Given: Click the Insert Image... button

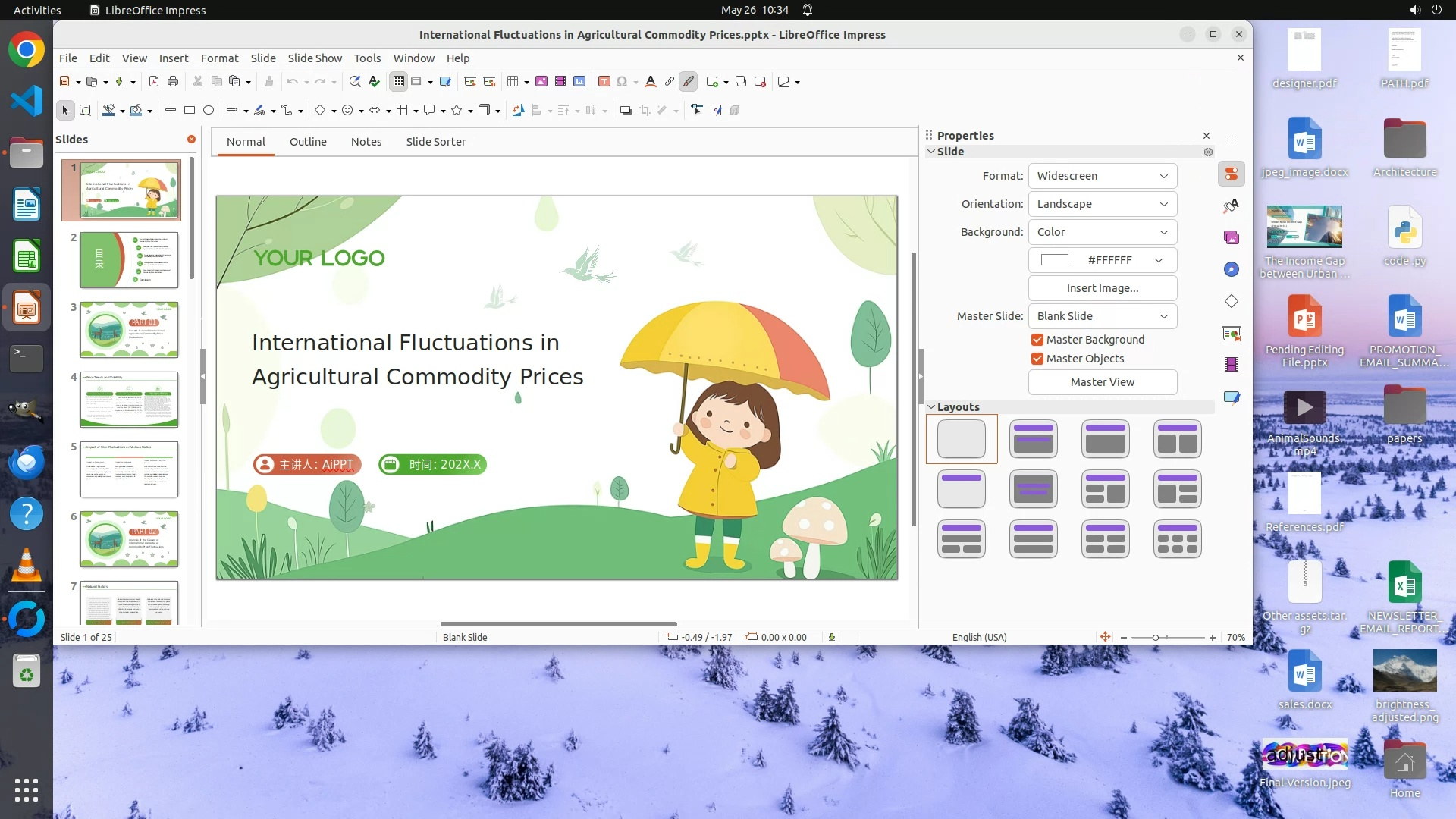Looking at the screenshot, I should pyautogui.click(x=1102, y=288).
